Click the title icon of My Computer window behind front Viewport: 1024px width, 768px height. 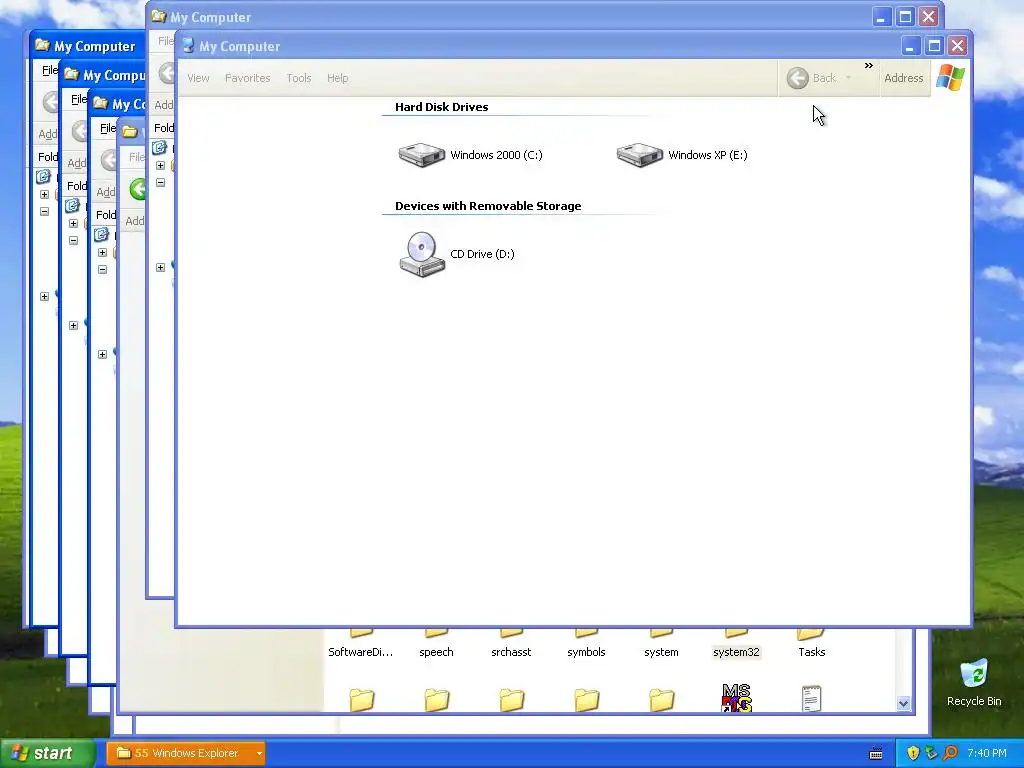coord(159,16)
